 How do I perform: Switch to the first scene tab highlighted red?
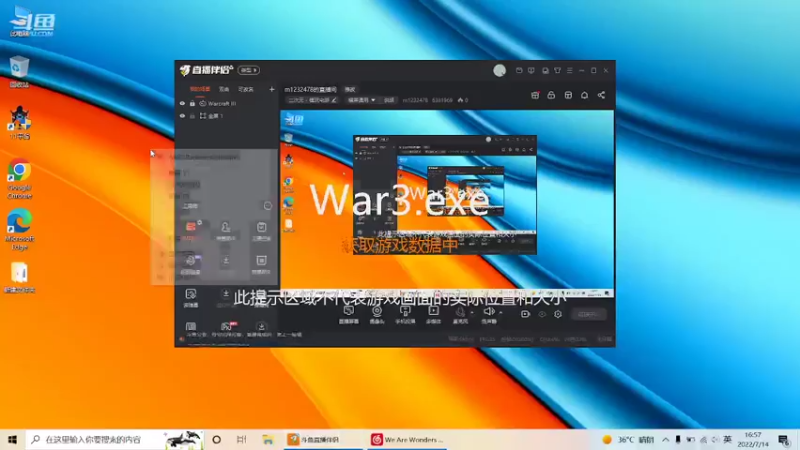(200, 89)
